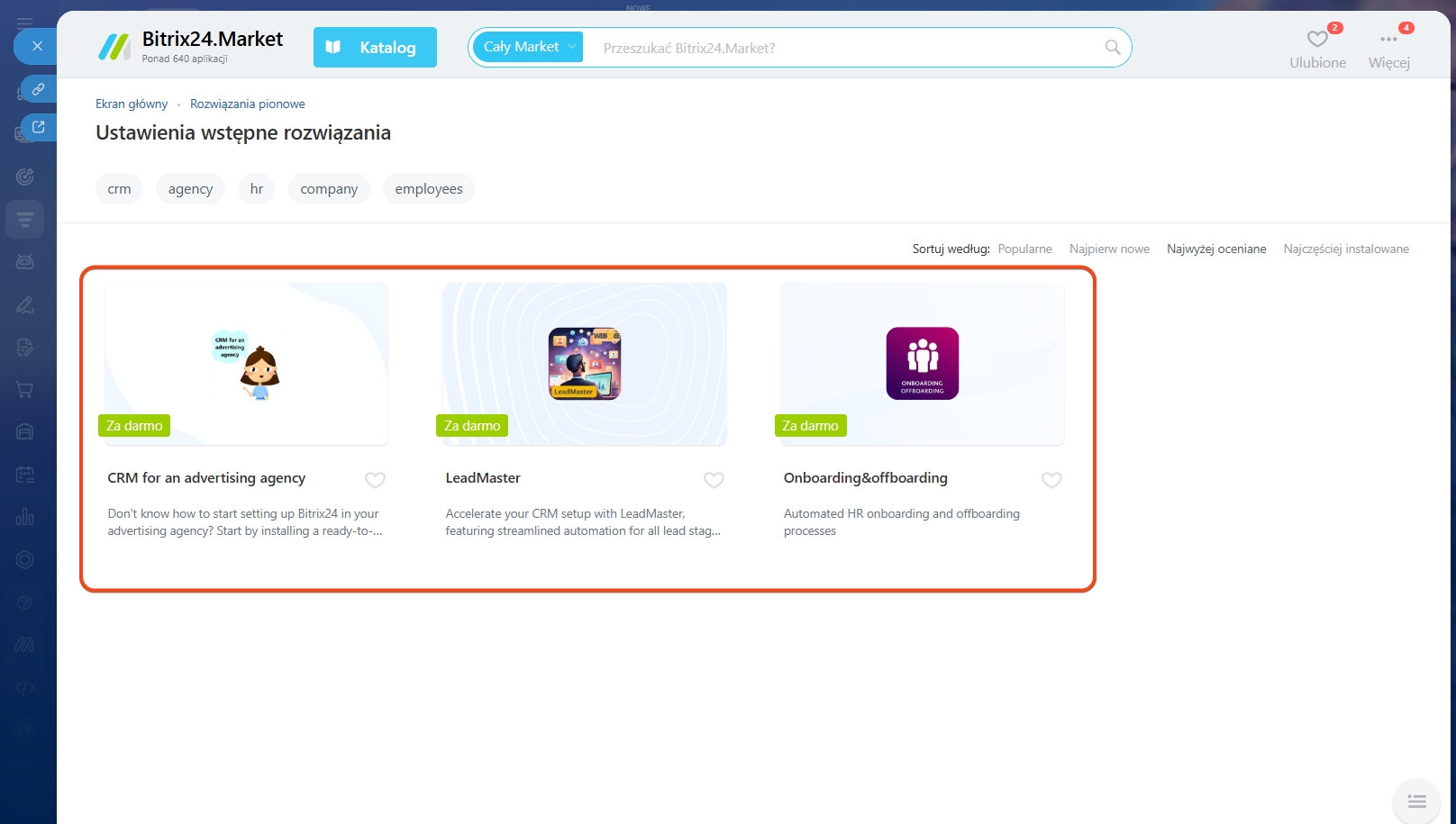1456x824 pixels.
Task: Go to Rozwiązania pionowe breadcrumb
Action: point(248,104)
